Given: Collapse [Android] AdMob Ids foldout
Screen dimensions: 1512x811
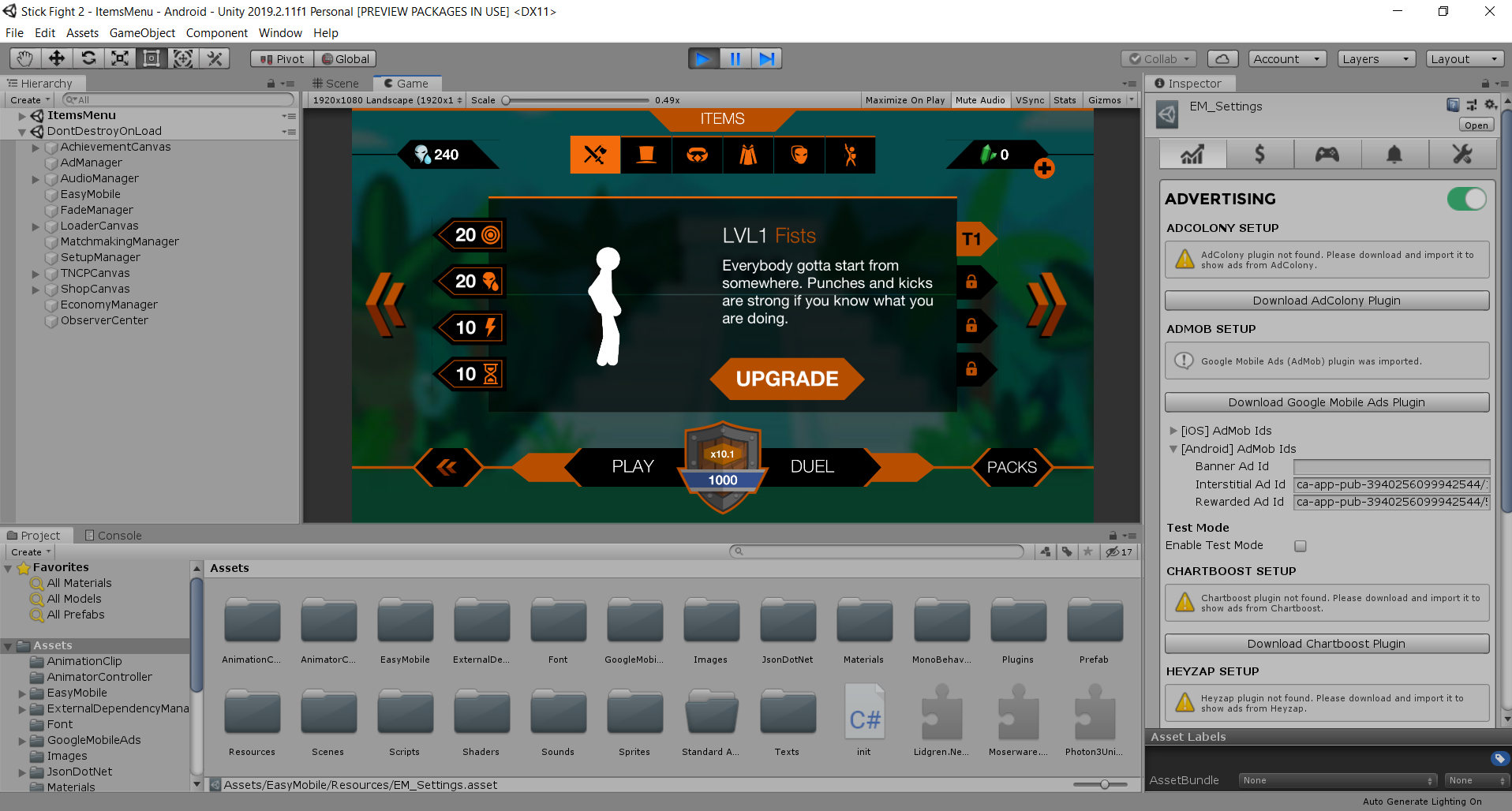Looking at the screenshot, I should click(1173, 449).
